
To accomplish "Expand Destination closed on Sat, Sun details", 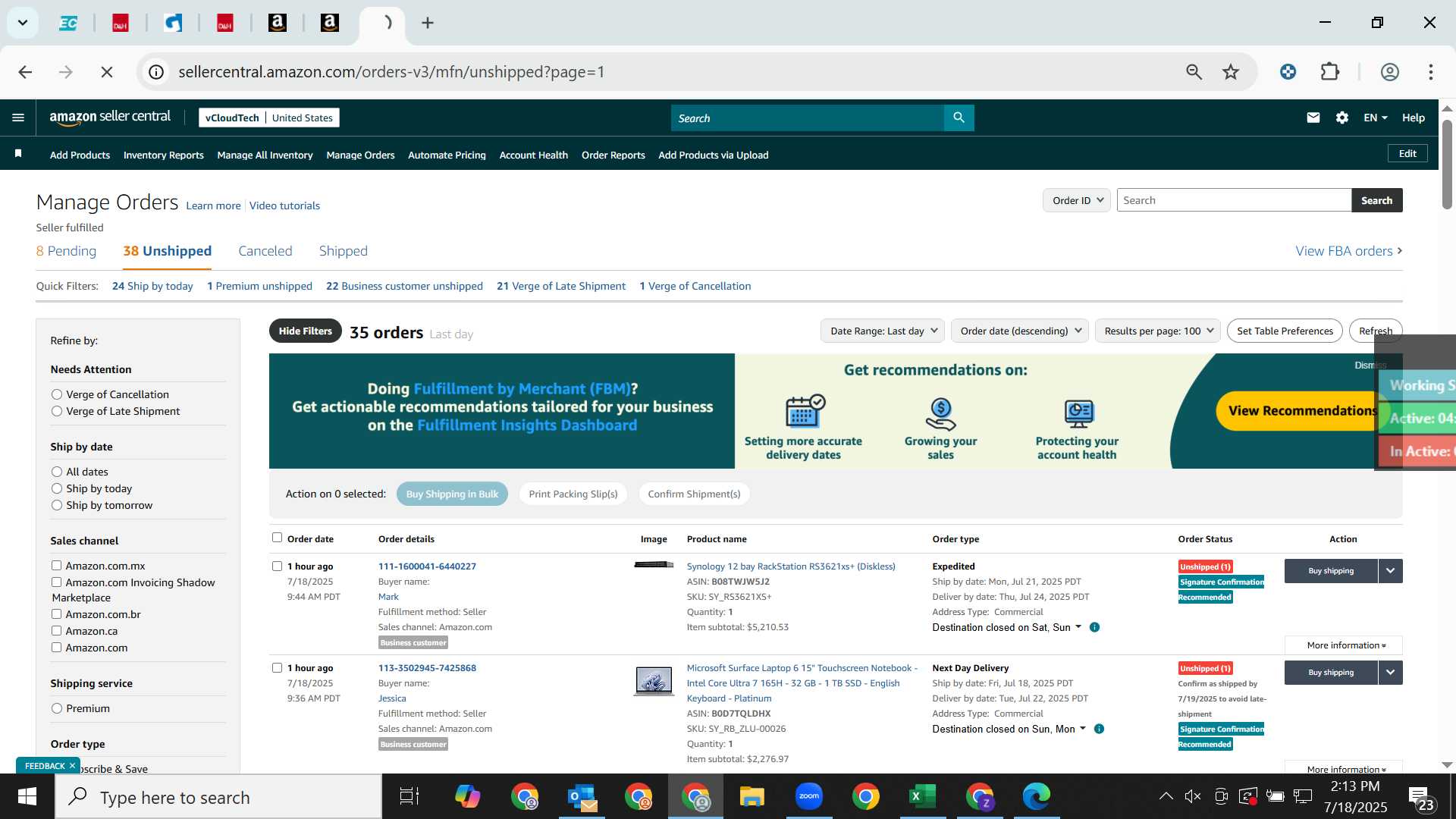I will (x=1006, y=627).
